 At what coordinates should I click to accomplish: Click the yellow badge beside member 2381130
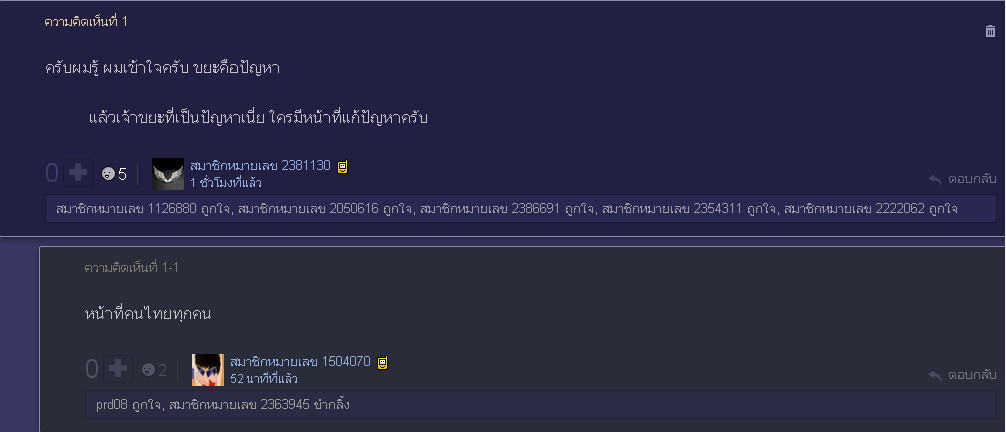tap(343, 167)
